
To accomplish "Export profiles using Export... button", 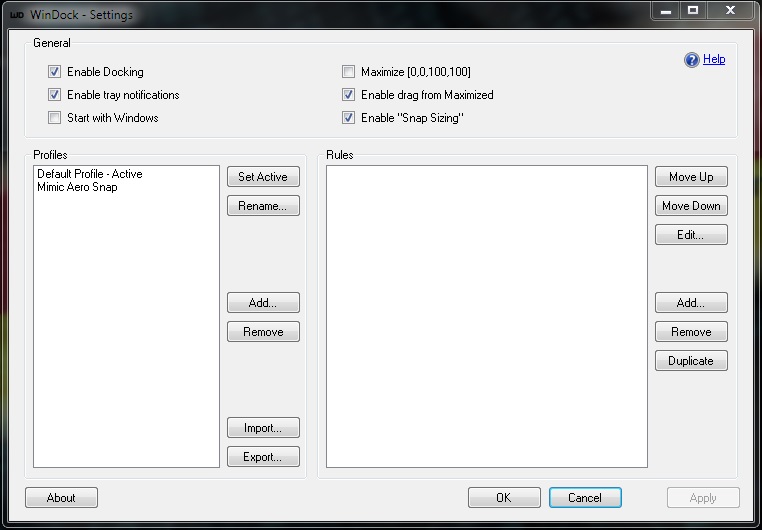I will (263, 457).
